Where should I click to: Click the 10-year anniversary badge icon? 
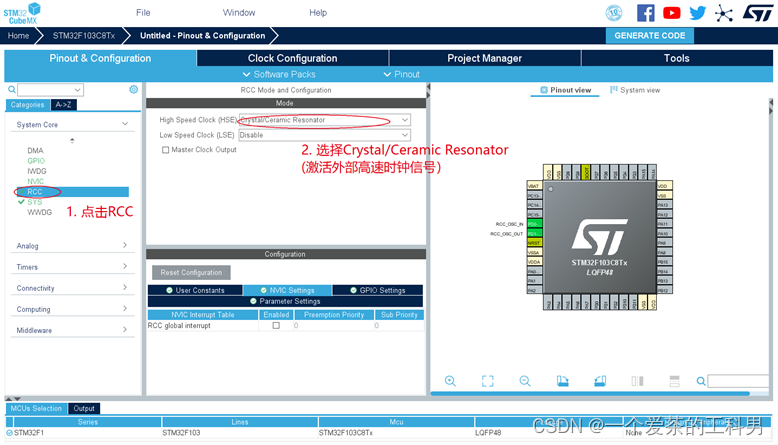614,13
